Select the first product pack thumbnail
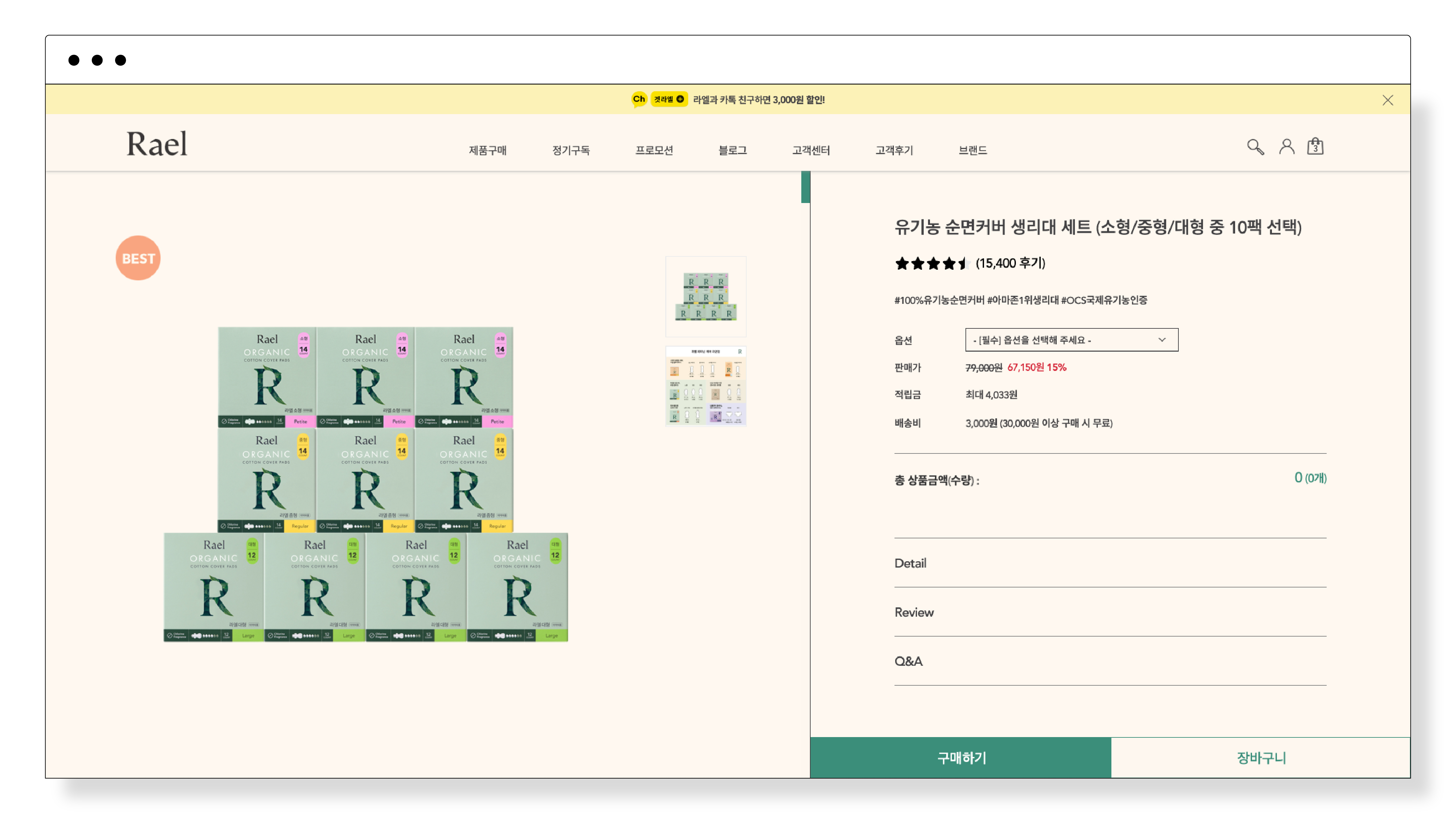The width and height of the screenshot is (1456, 822). (705, 297)
